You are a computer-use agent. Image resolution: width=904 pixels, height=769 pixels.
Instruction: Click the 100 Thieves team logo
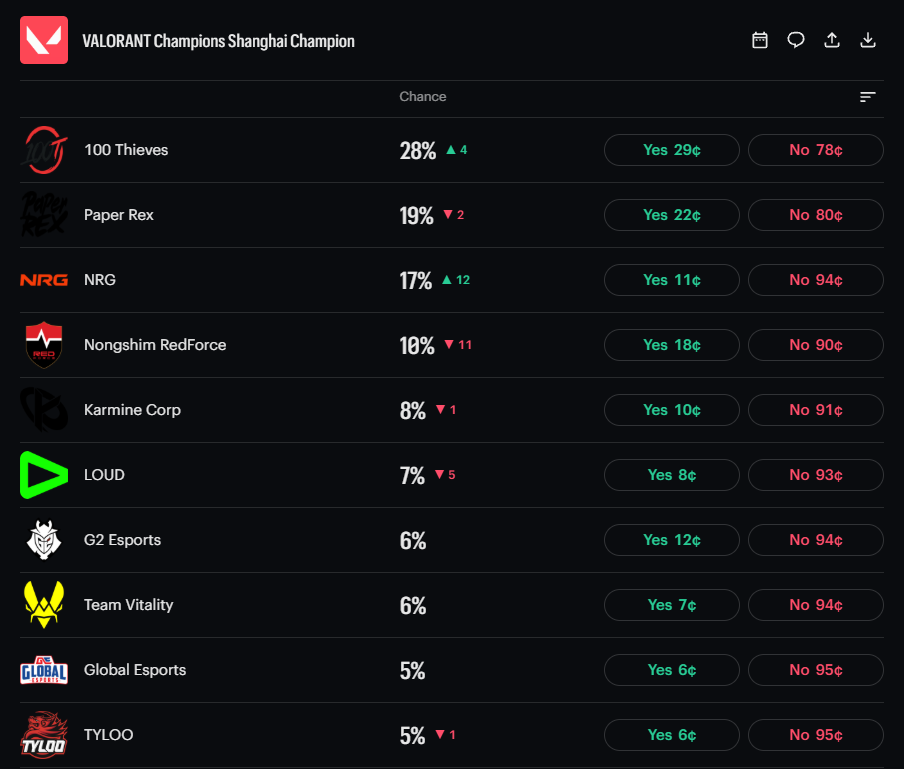pos(44,150)
